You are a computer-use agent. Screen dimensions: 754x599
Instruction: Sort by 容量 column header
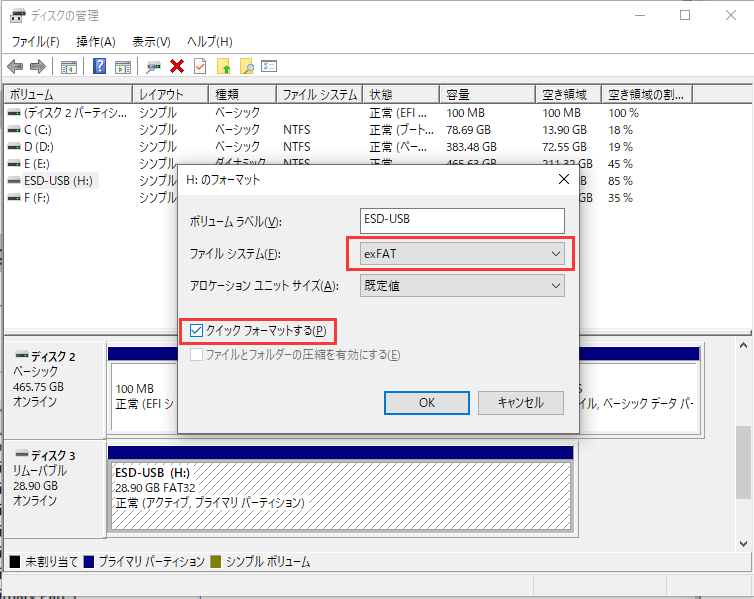point(488,94)
